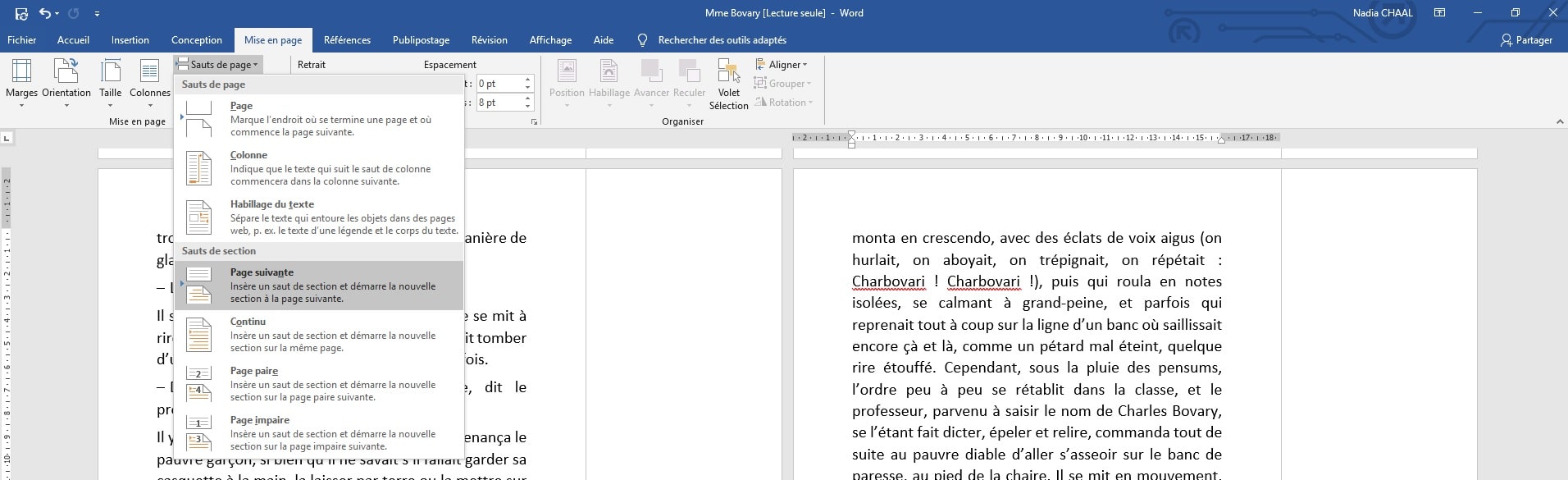Screen dimensions: 1568x480
Task: Click the Undo arrow icon
Action: [45, 13]
